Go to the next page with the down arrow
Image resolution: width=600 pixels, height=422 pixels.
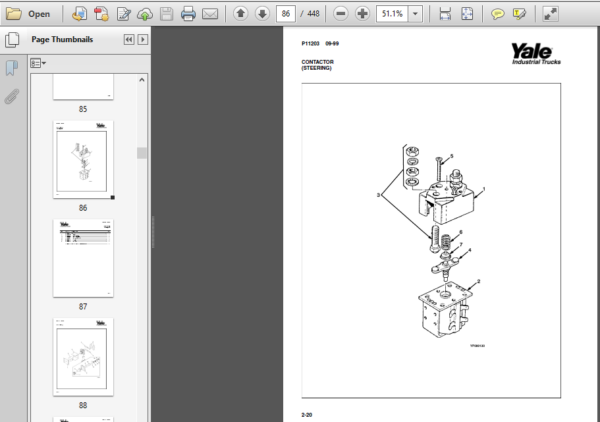pyautogui.click(x=262, y=14)
